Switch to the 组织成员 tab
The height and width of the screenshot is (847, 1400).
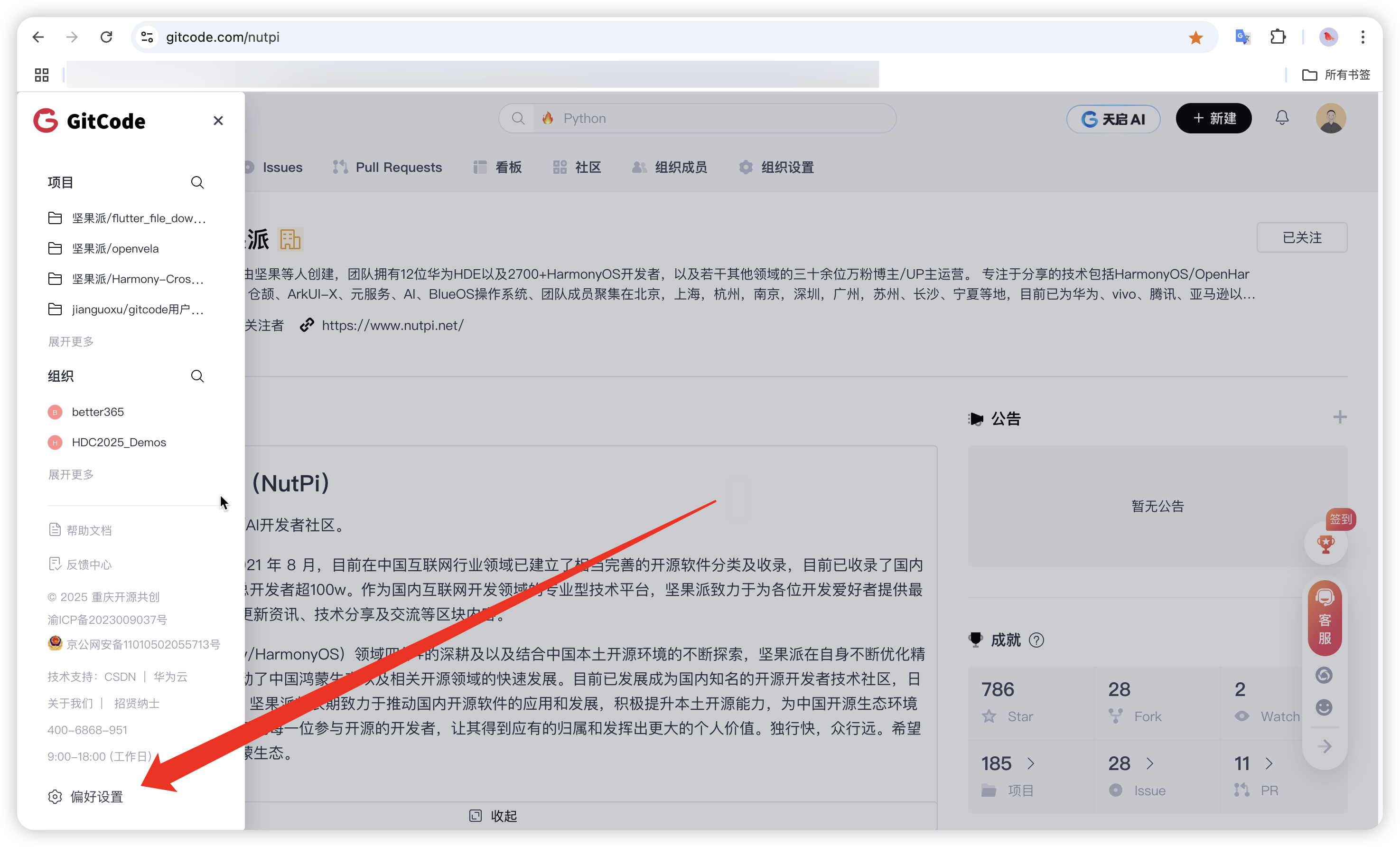point(670,167)
